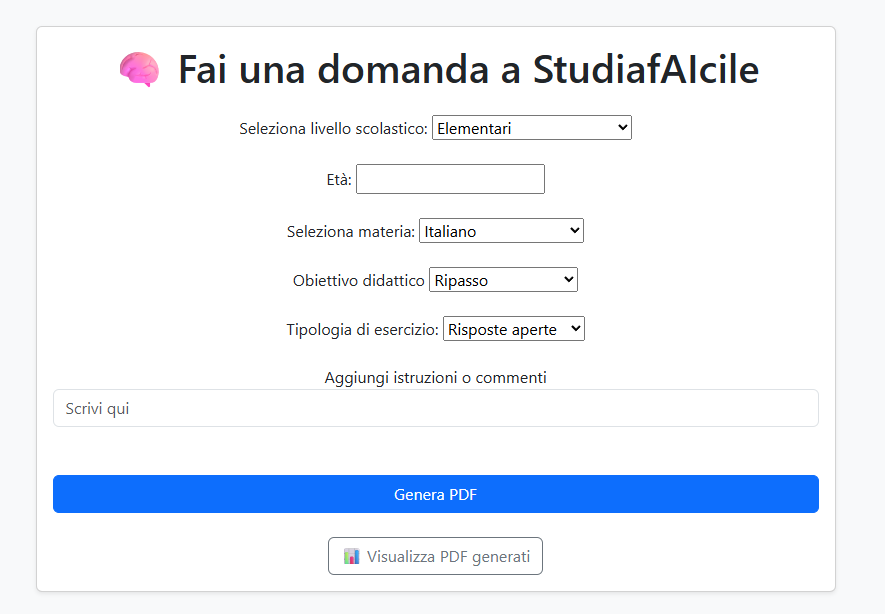Click the arrow on the Elementari select box

[623, 128]
